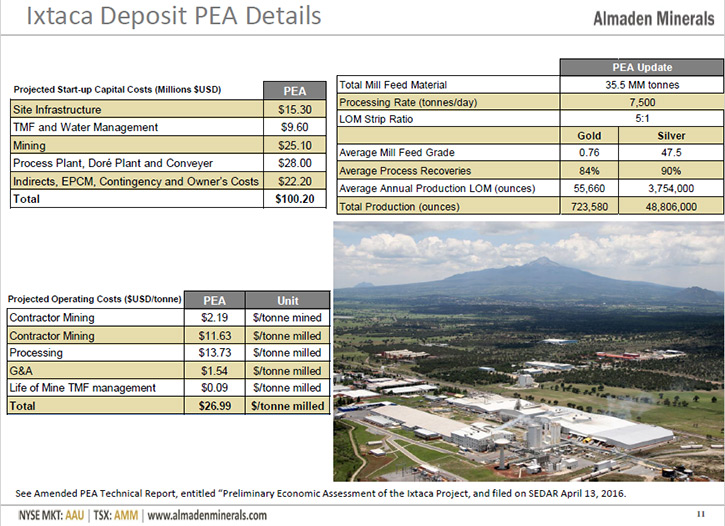Image resolution: width=725 pixels, height=526 pixels.
Task: Click 'Projected Start-up Capital Costs' heading
Action: pos(117,90)
